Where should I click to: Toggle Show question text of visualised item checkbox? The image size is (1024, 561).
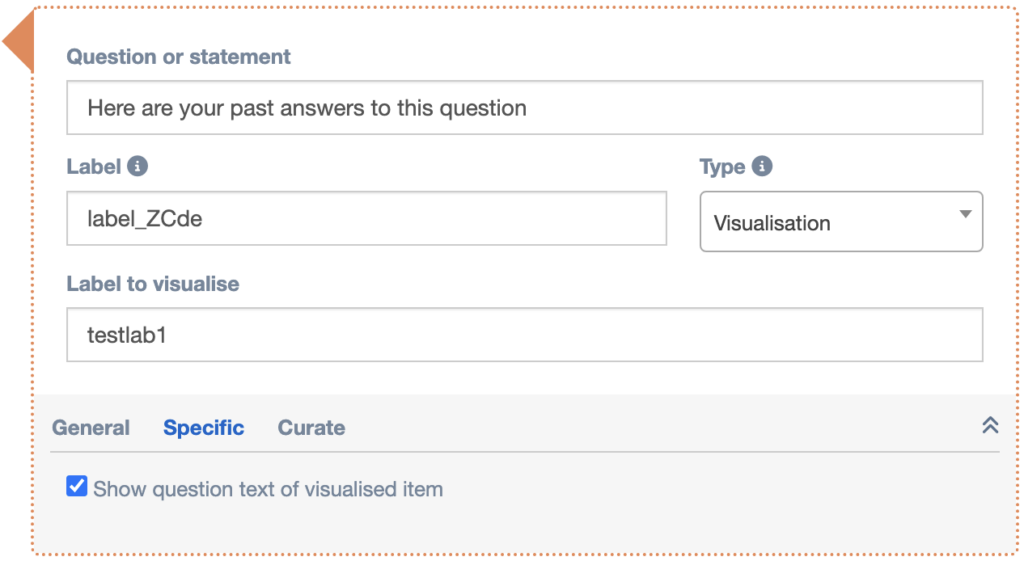tap(77, 487)
